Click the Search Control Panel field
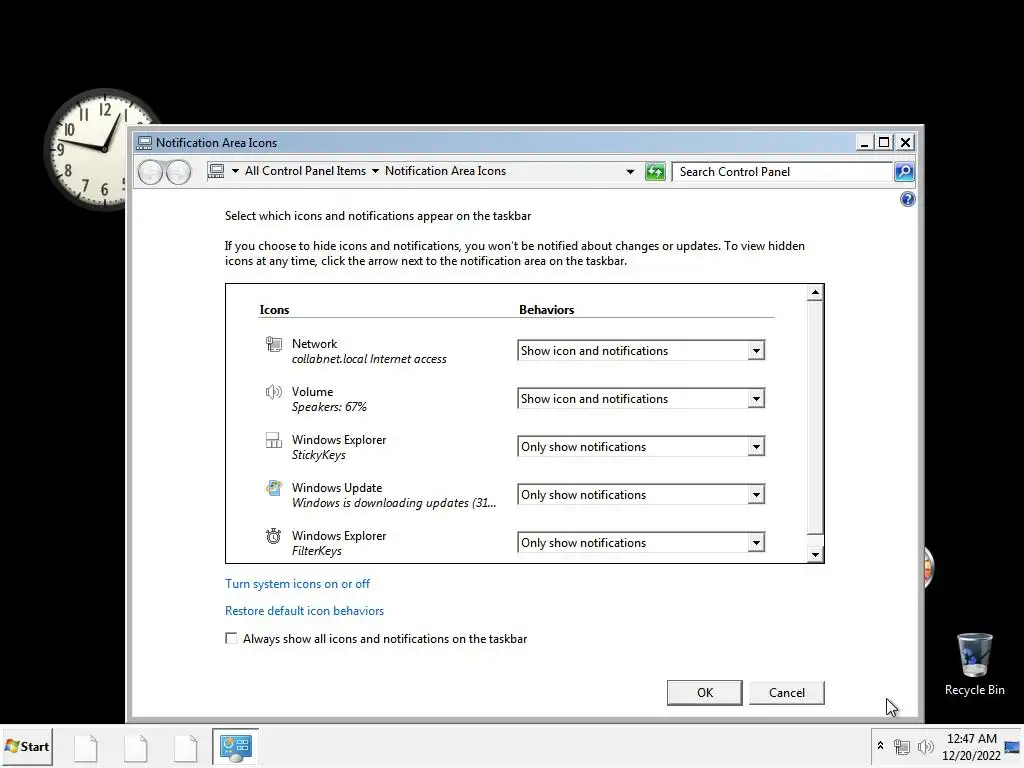Screen dimensions: 1024x768 [x=782, y=172]
